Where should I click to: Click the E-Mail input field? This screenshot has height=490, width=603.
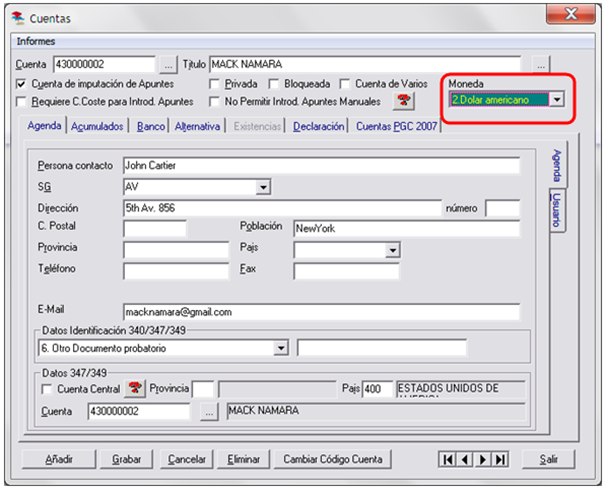pos(320,312)
